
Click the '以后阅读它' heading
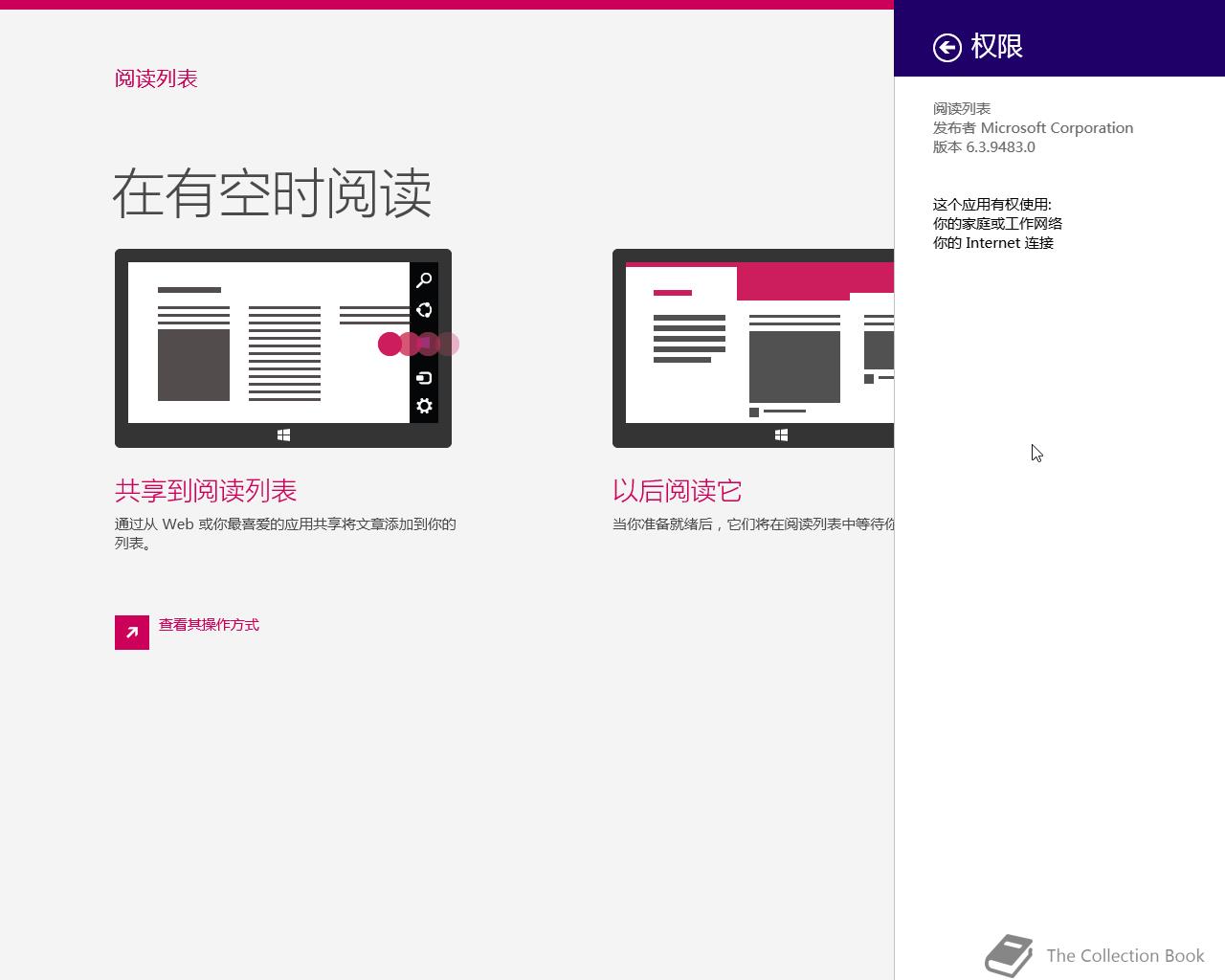pos(677,491)
